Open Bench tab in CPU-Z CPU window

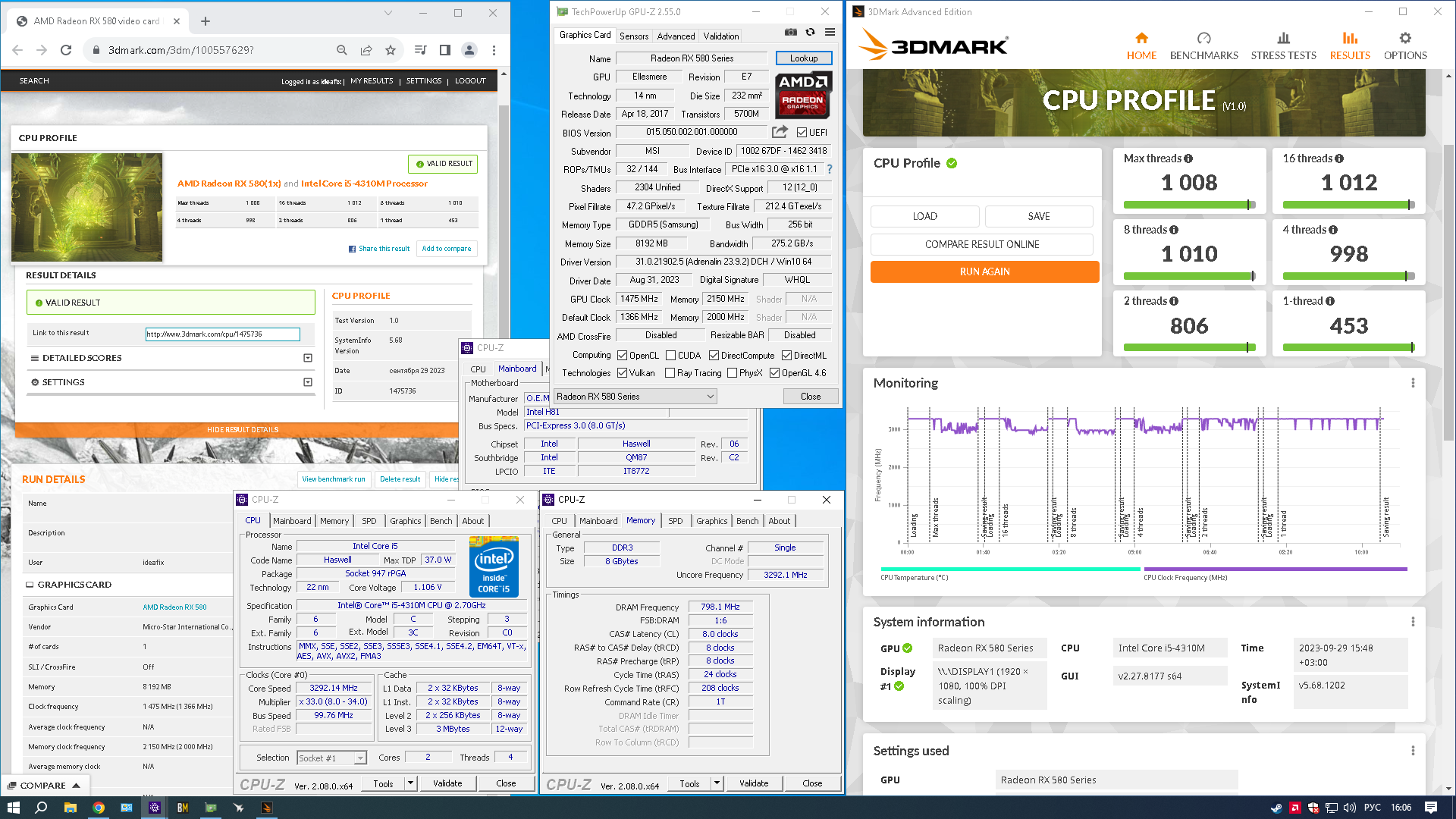(x=441, y=521)
